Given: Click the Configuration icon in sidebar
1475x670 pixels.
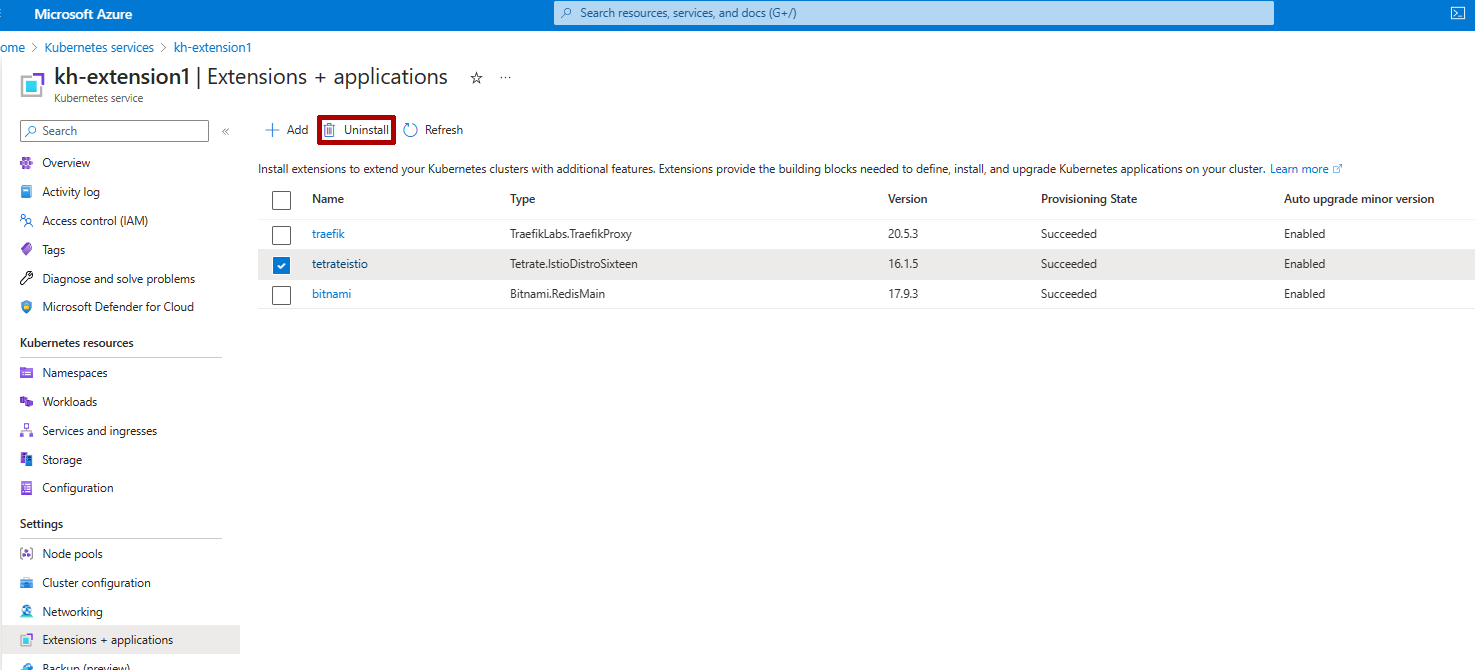Looking at the screenshot, I should tap(27, 488).
